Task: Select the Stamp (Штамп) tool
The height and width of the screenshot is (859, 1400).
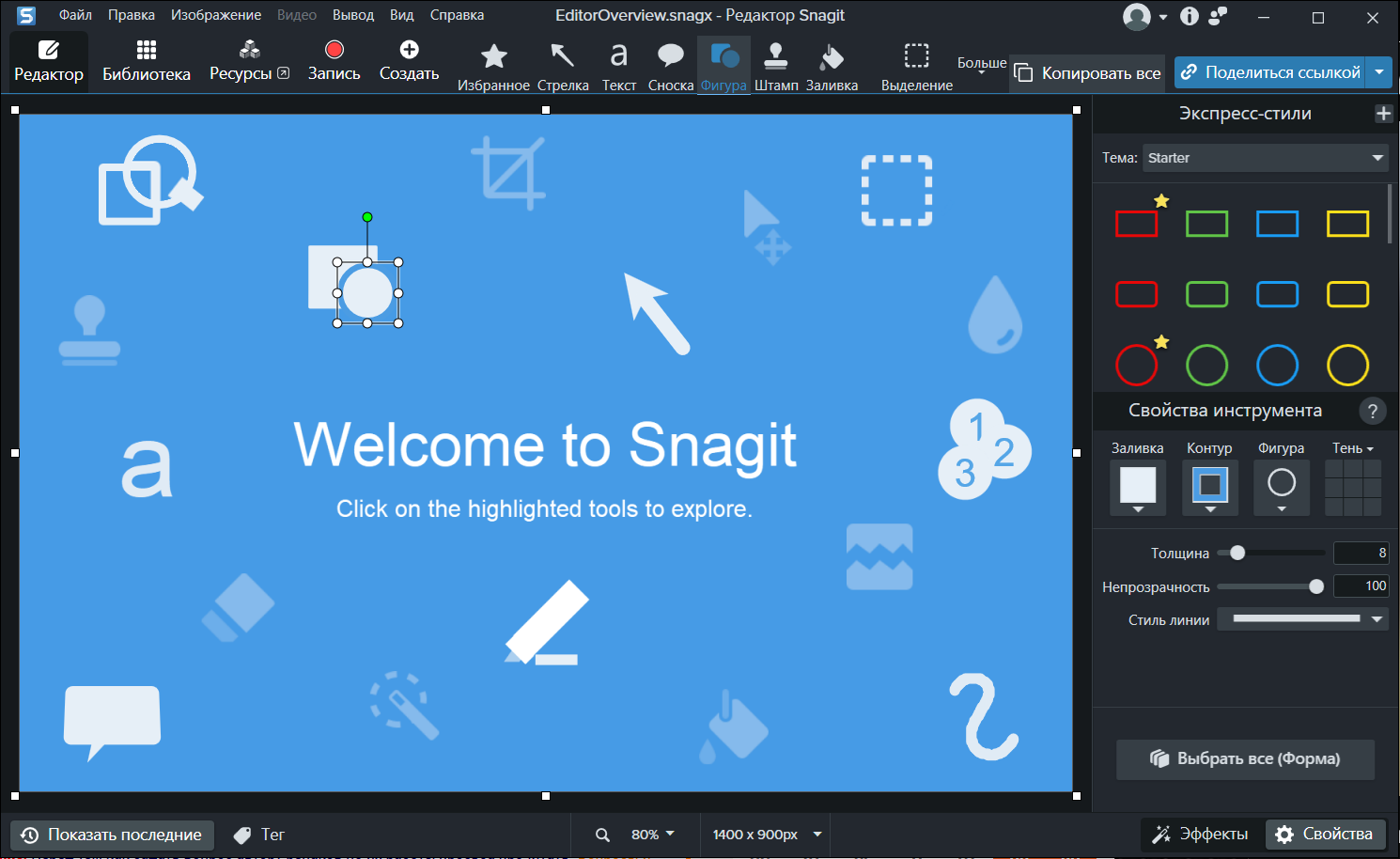Action: tap(776, 66)
